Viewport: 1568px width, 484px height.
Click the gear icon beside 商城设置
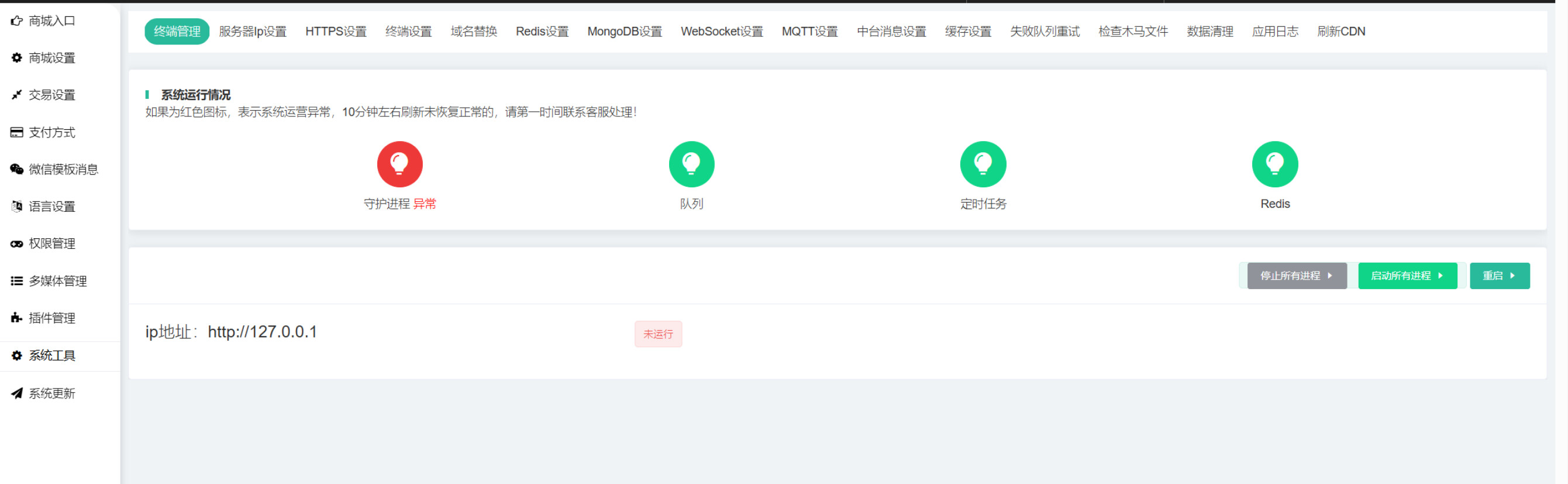[x=17, y=58]
